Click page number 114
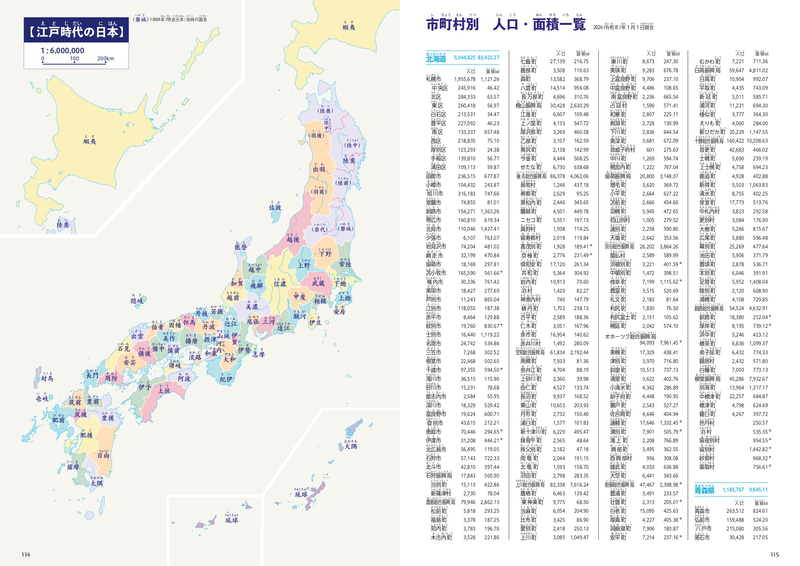The image size is (800, 566). pyautogui.click(x=26, y=554)
